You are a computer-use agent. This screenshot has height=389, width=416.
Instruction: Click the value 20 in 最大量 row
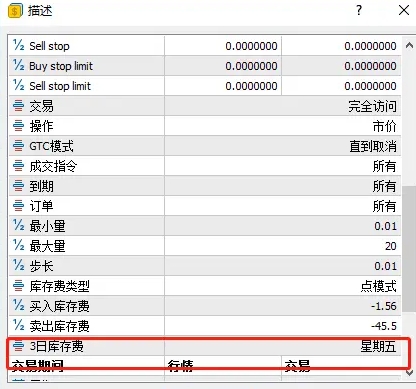(391, 246)
